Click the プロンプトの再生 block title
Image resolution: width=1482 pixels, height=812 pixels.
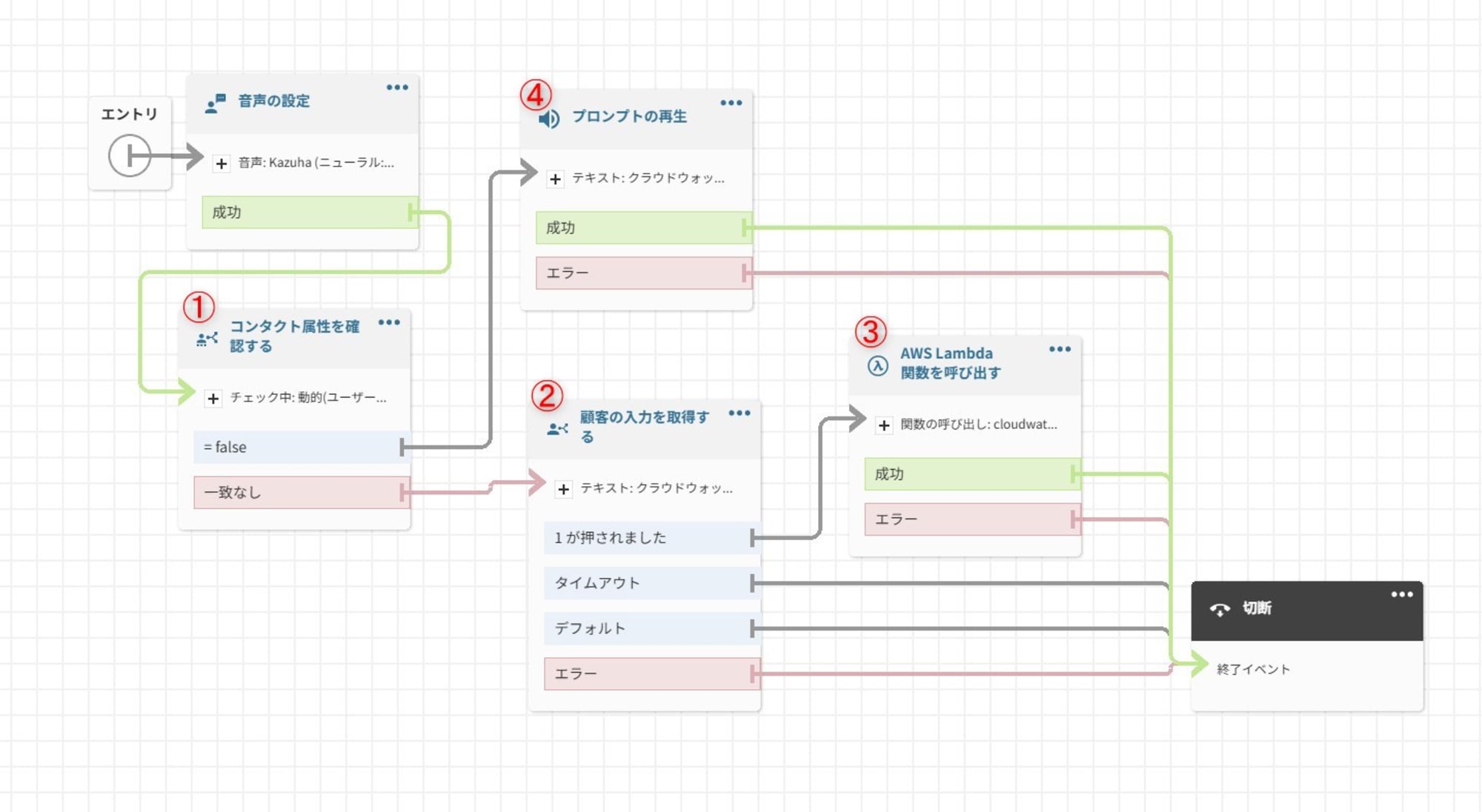click(629, 116)
